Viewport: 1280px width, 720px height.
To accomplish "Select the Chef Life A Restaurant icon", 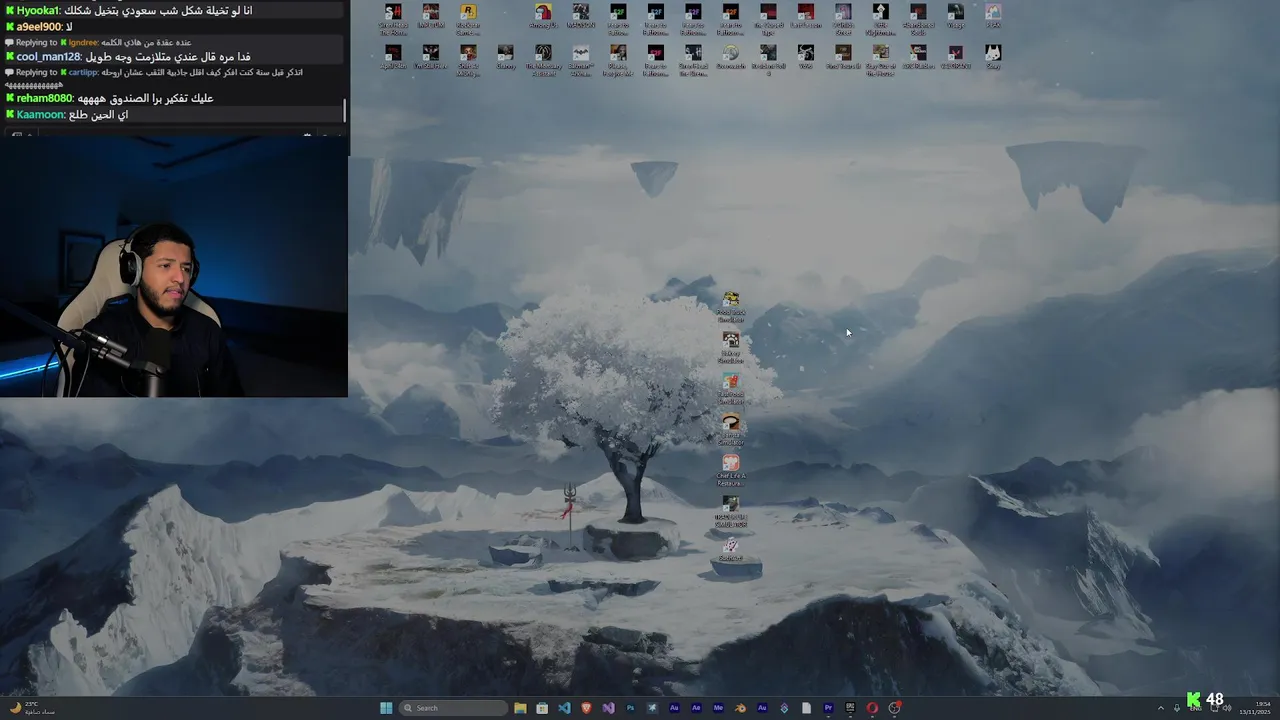I will (x=731, y=470).
